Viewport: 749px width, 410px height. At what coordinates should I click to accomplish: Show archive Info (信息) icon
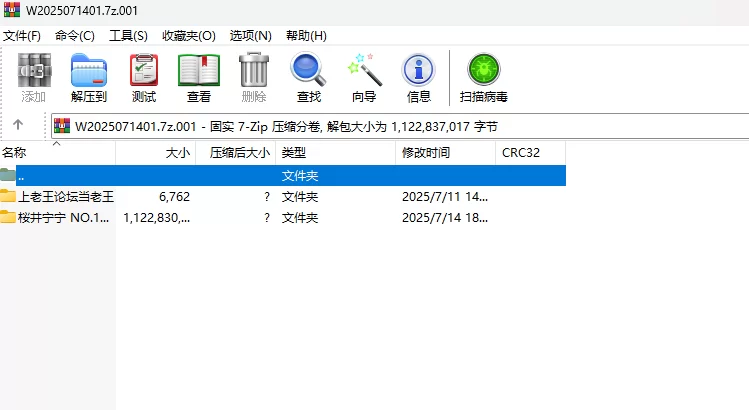click(x=418, y=70)
